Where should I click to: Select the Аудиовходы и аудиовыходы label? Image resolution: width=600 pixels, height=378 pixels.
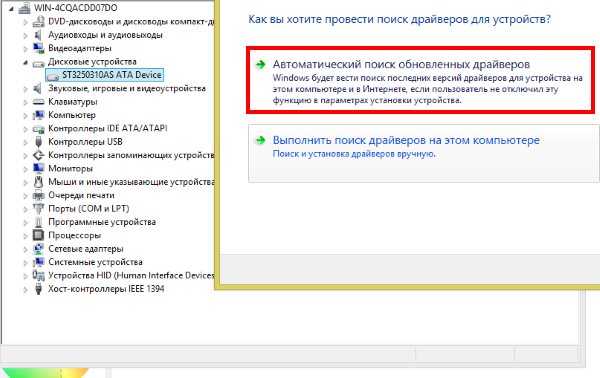tap(105, 35)
